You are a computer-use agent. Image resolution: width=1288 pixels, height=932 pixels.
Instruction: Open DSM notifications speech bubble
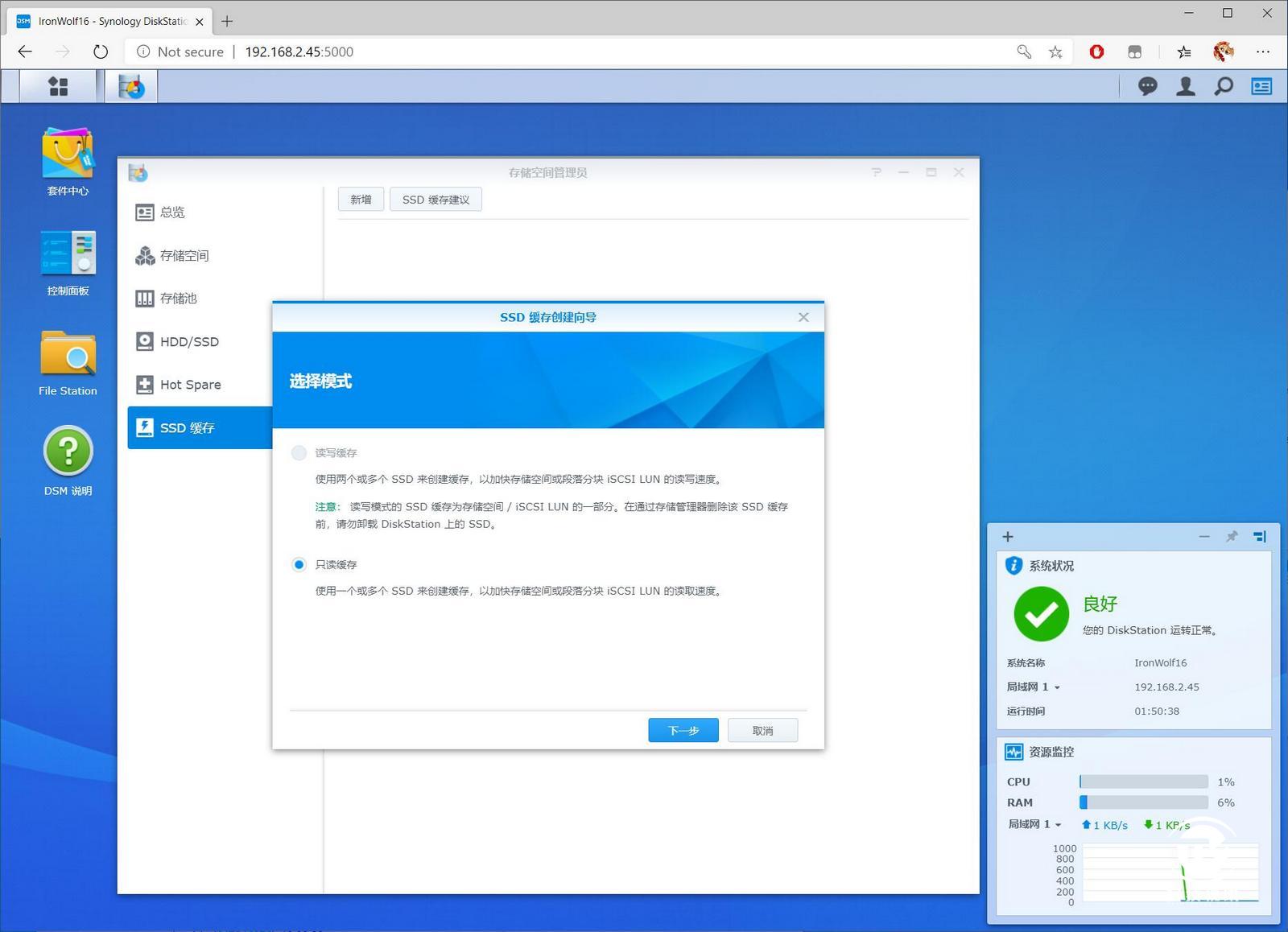1147,86
